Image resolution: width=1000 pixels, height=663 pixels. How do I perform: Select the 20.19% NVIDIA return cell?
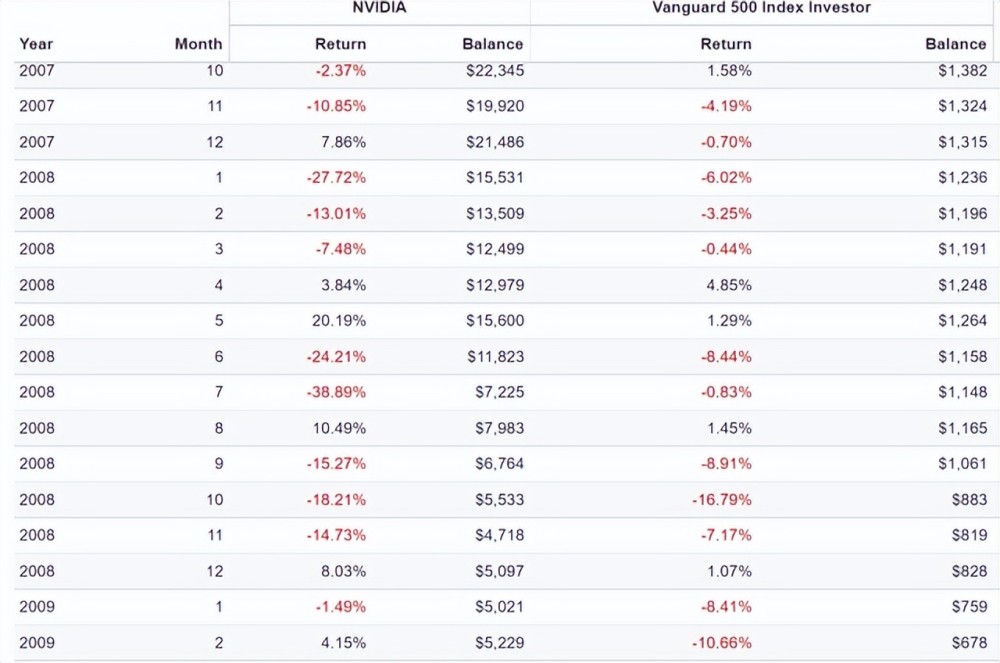(x=340, y=320)
